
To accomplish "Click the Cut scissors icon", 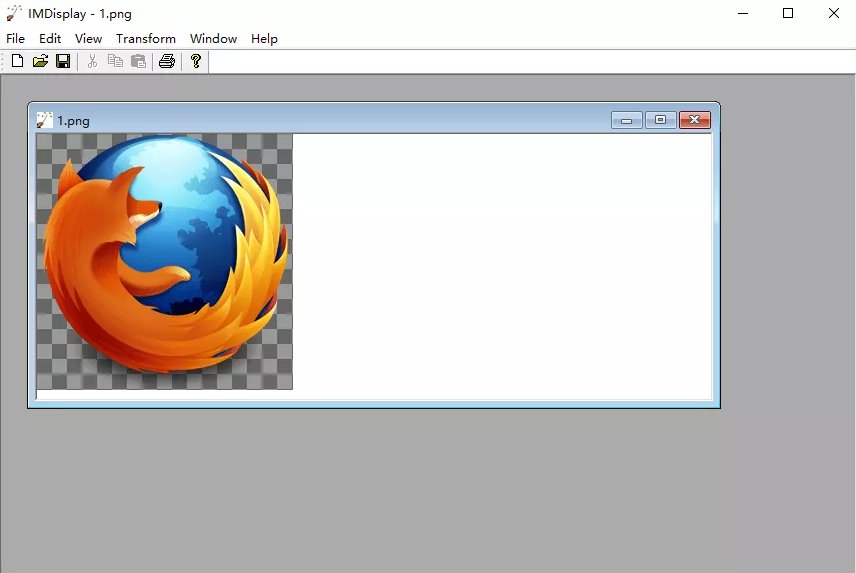I will coord(92,61).
